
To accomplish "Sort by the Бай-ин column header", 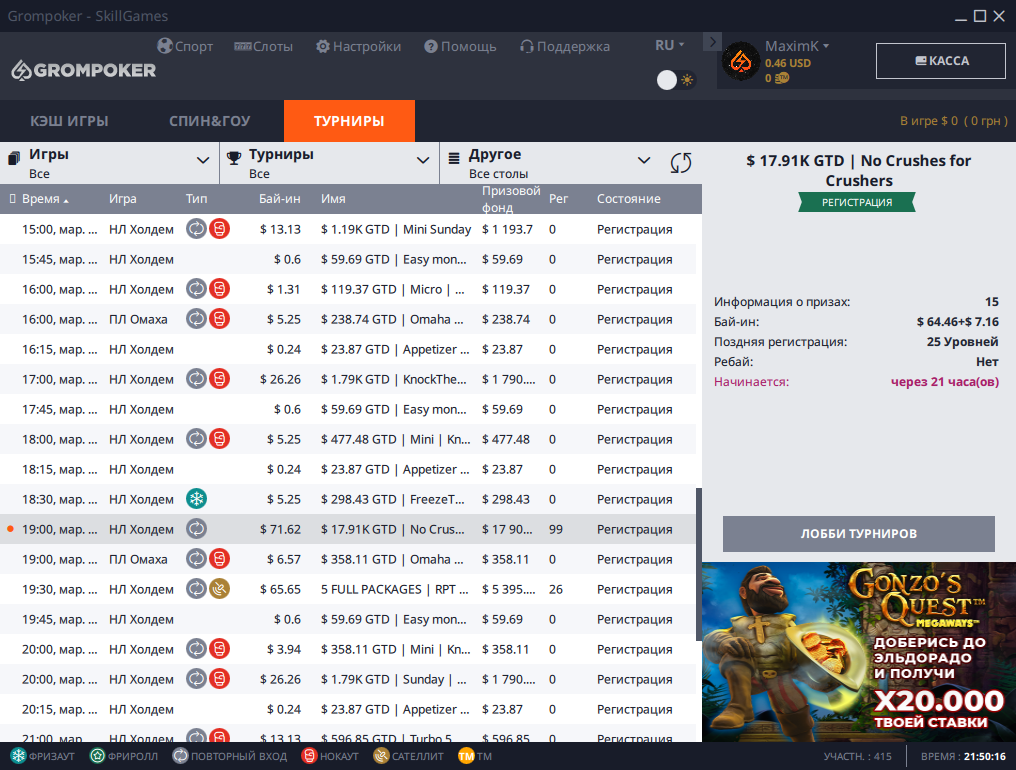I will pos(280,199).
